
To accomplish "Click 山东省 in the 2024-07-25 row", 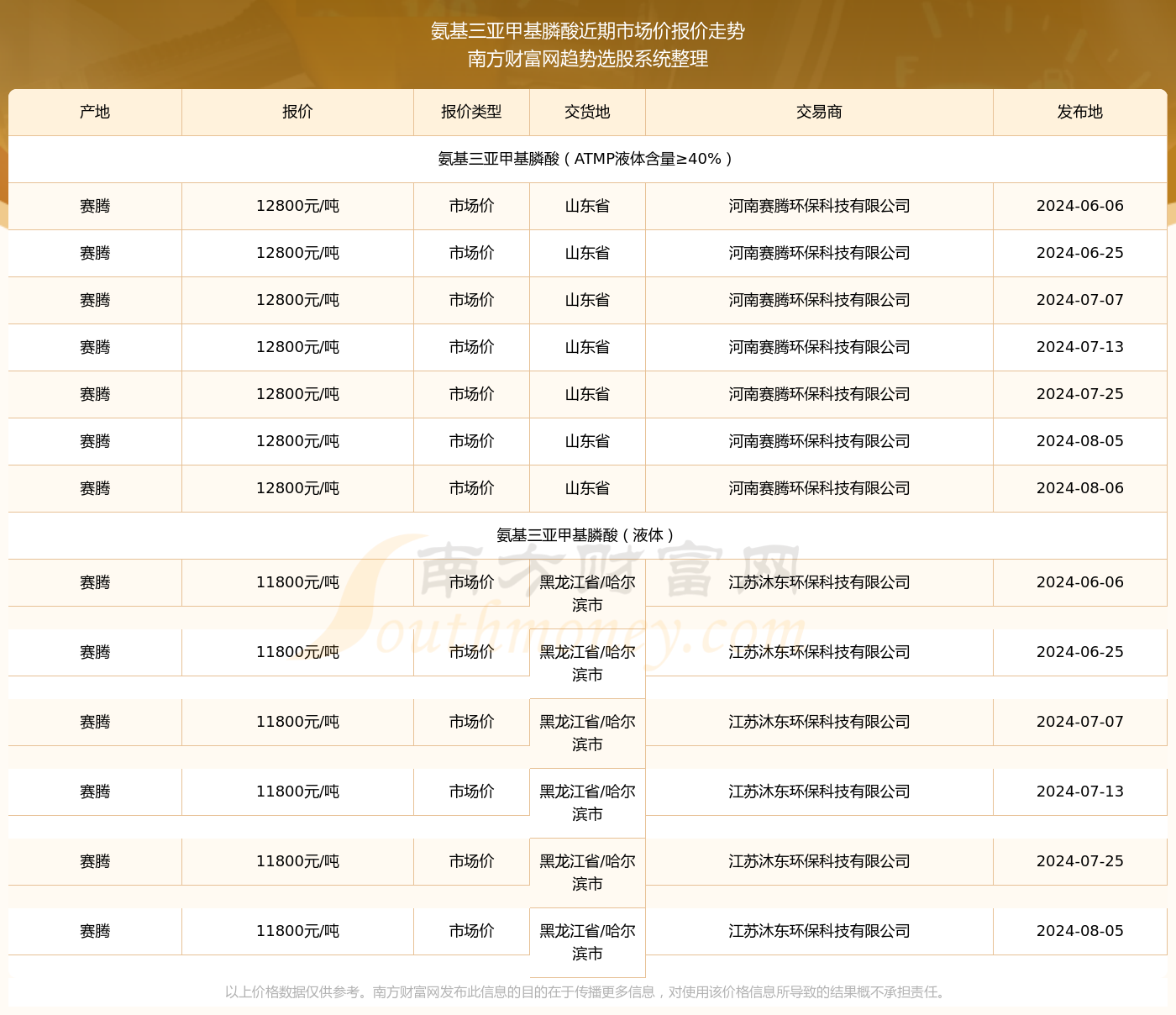I will pos(587,394).
